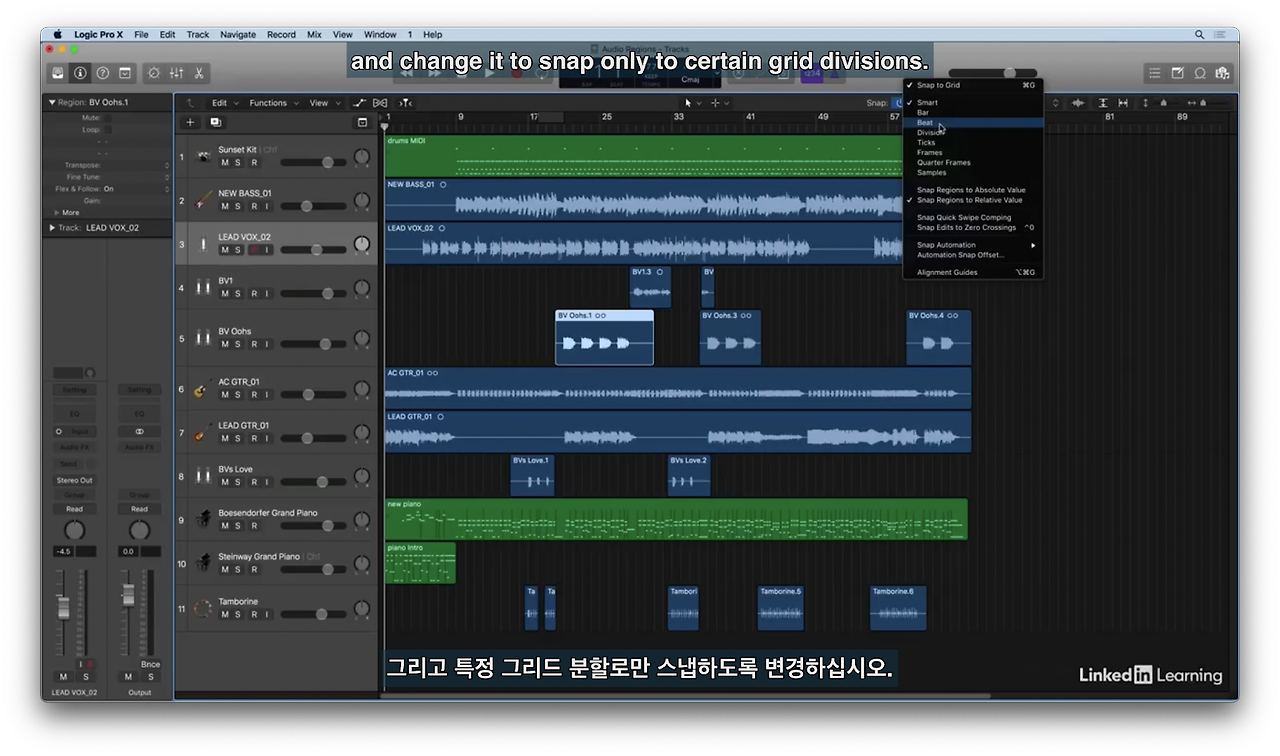
Task: Open Global Tracks button in track header
Action: pos(362,122)
